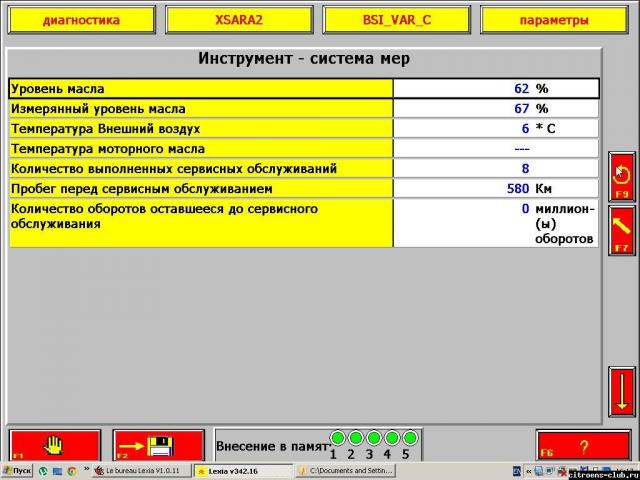Image resolution: width=640 pixels, height=480 pixels.
Task: Click the show desktop quick launch icon
Action: [x=57, y=471]
